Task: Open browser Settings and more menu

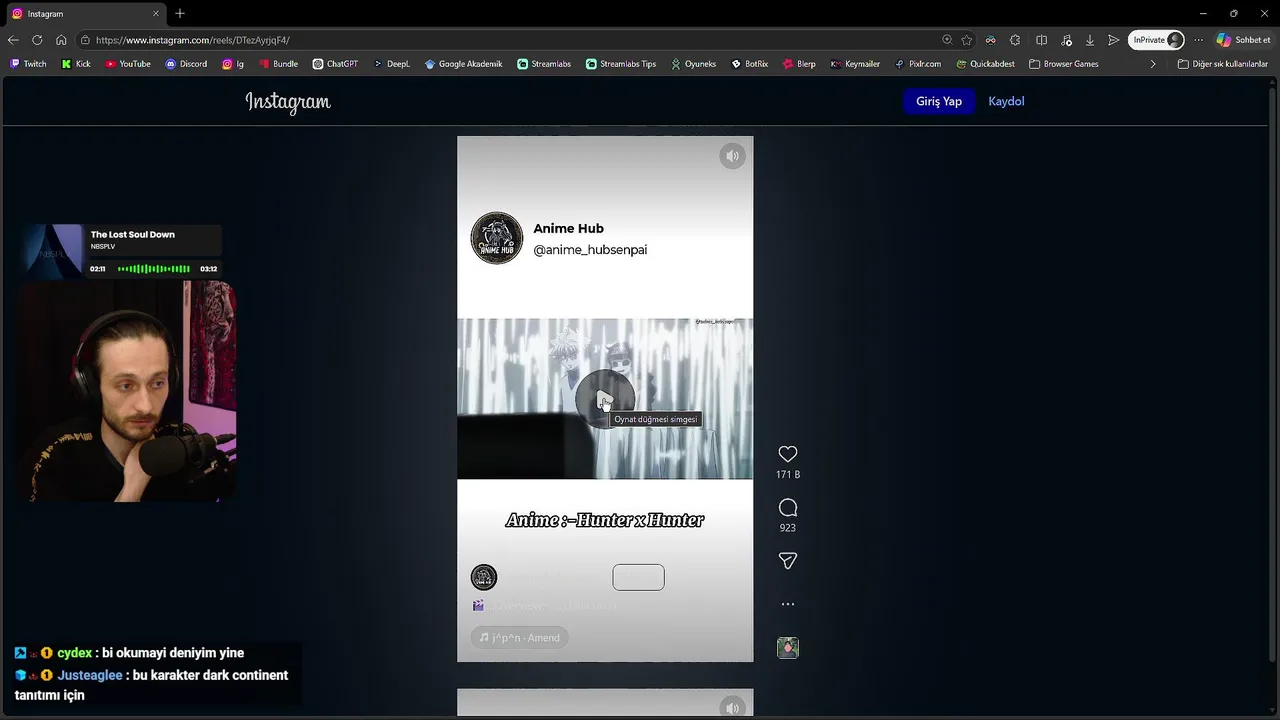Action: click(1198, 40)
